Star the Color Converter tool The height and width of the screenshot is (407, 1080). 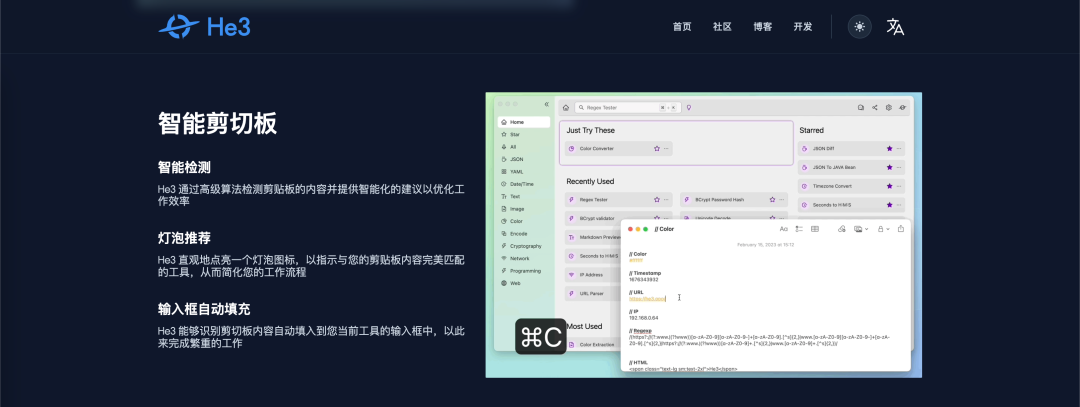click(656, 148)
